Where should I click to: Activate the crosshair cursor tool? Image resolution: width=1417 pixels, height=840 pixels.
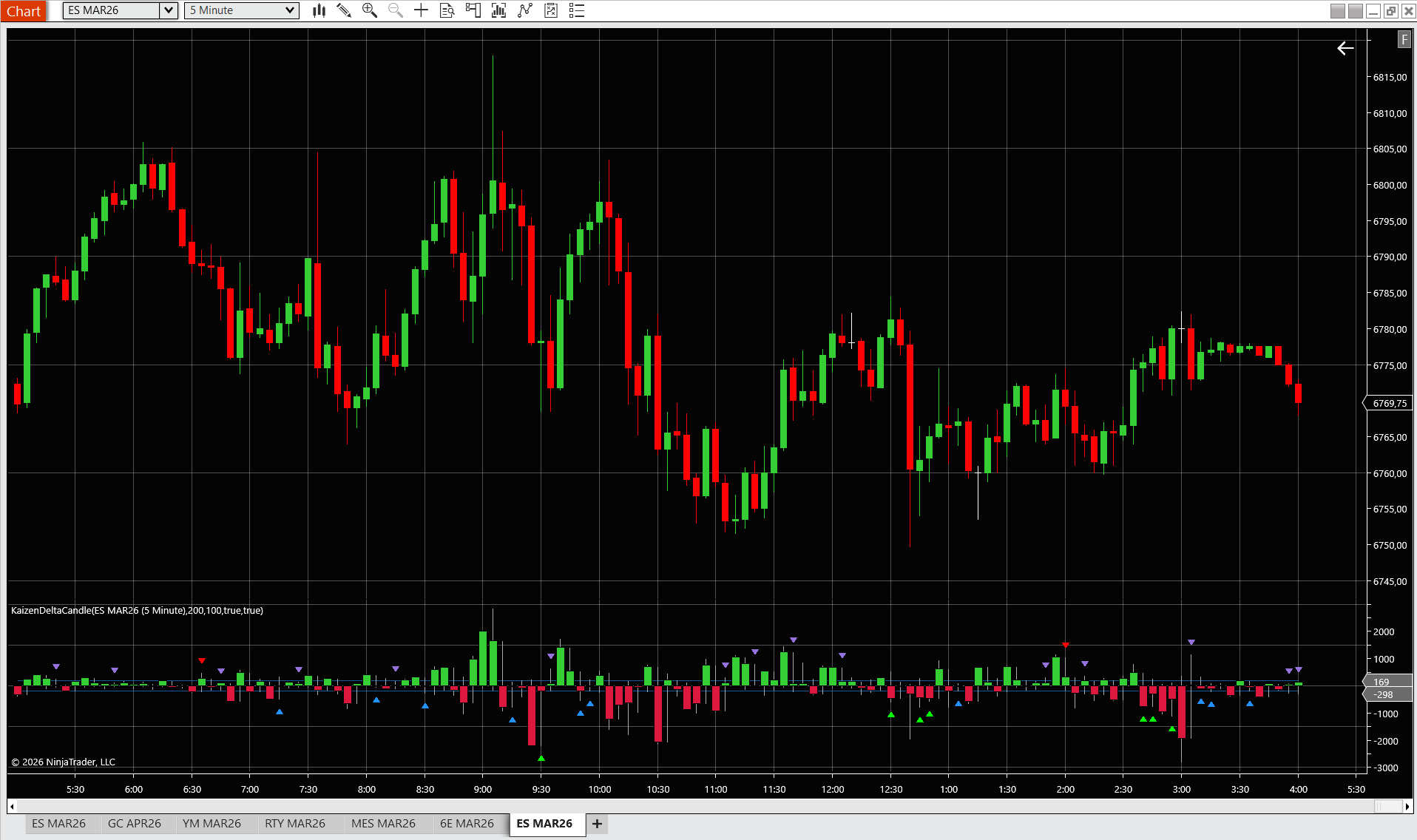pos(421,10)
